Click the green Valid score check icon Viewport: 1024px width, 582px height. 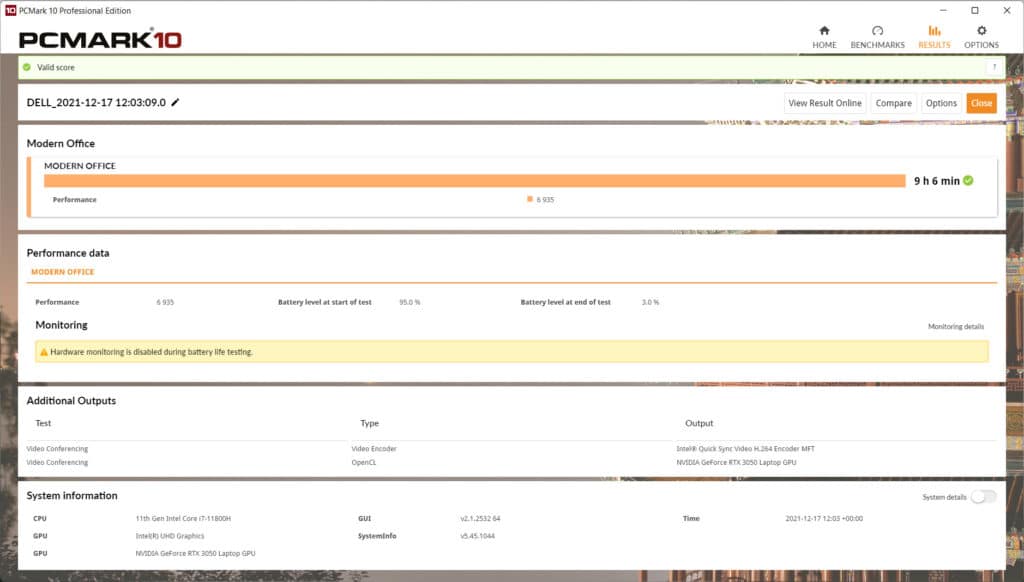[27, 67]
